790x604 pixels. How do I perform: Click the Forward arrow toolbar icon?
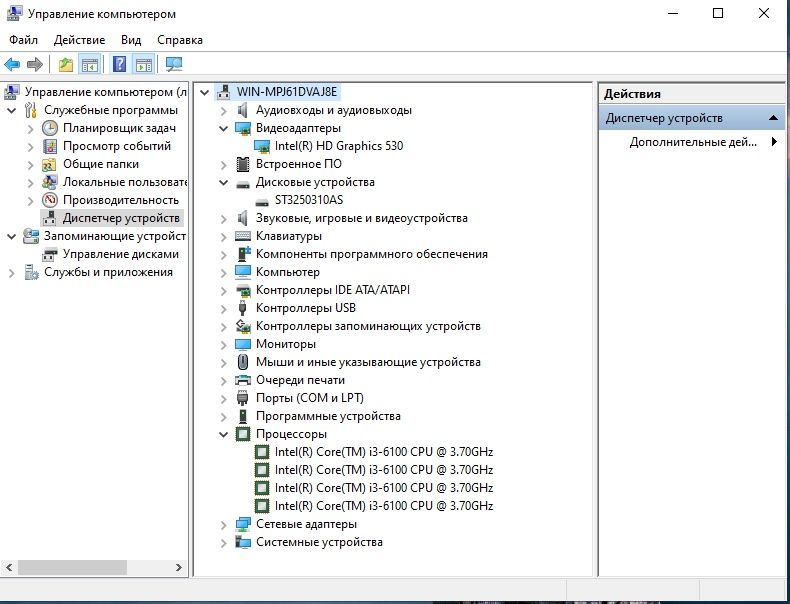[x=34, y=64]
